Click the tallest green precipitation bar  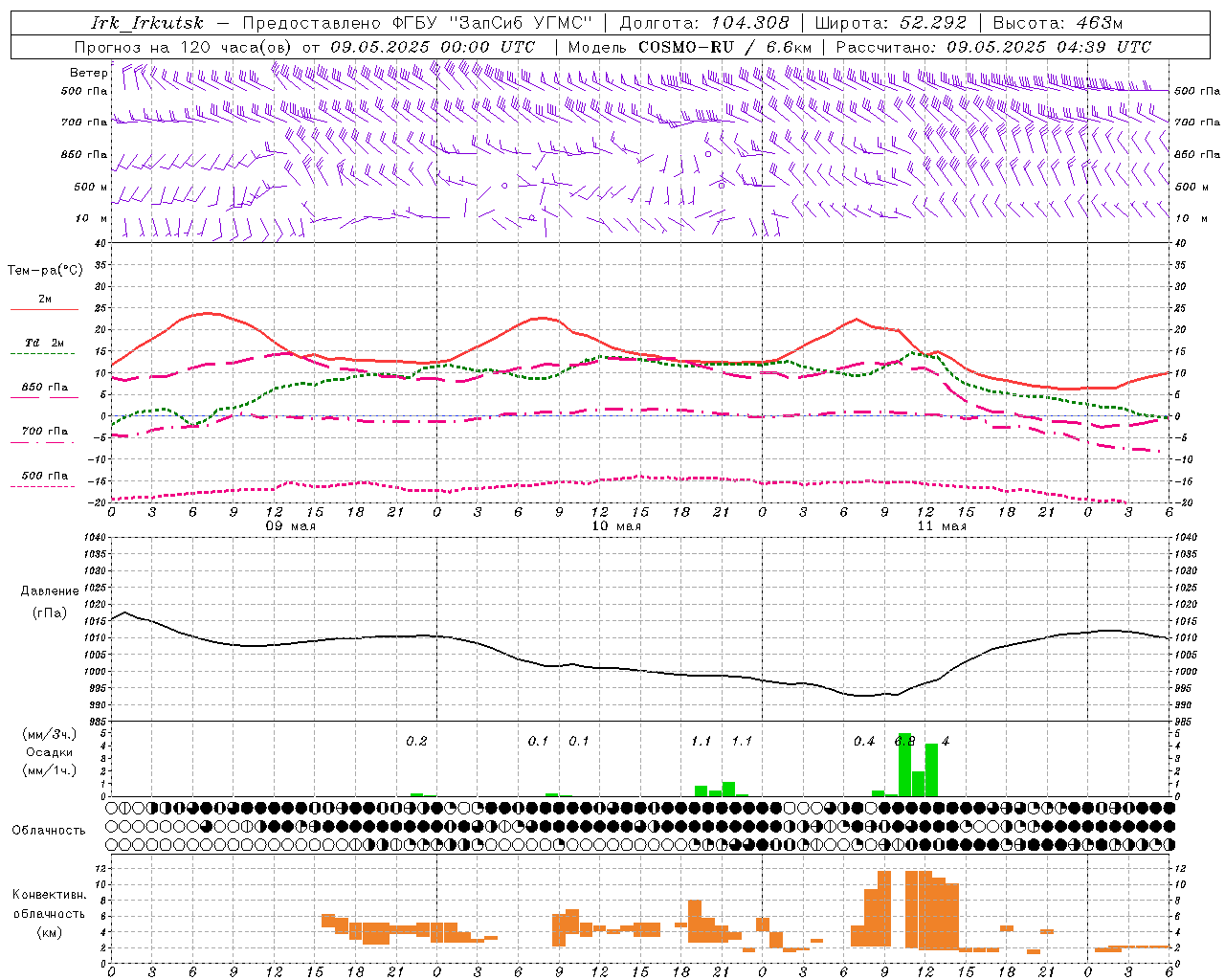(904, 765)
